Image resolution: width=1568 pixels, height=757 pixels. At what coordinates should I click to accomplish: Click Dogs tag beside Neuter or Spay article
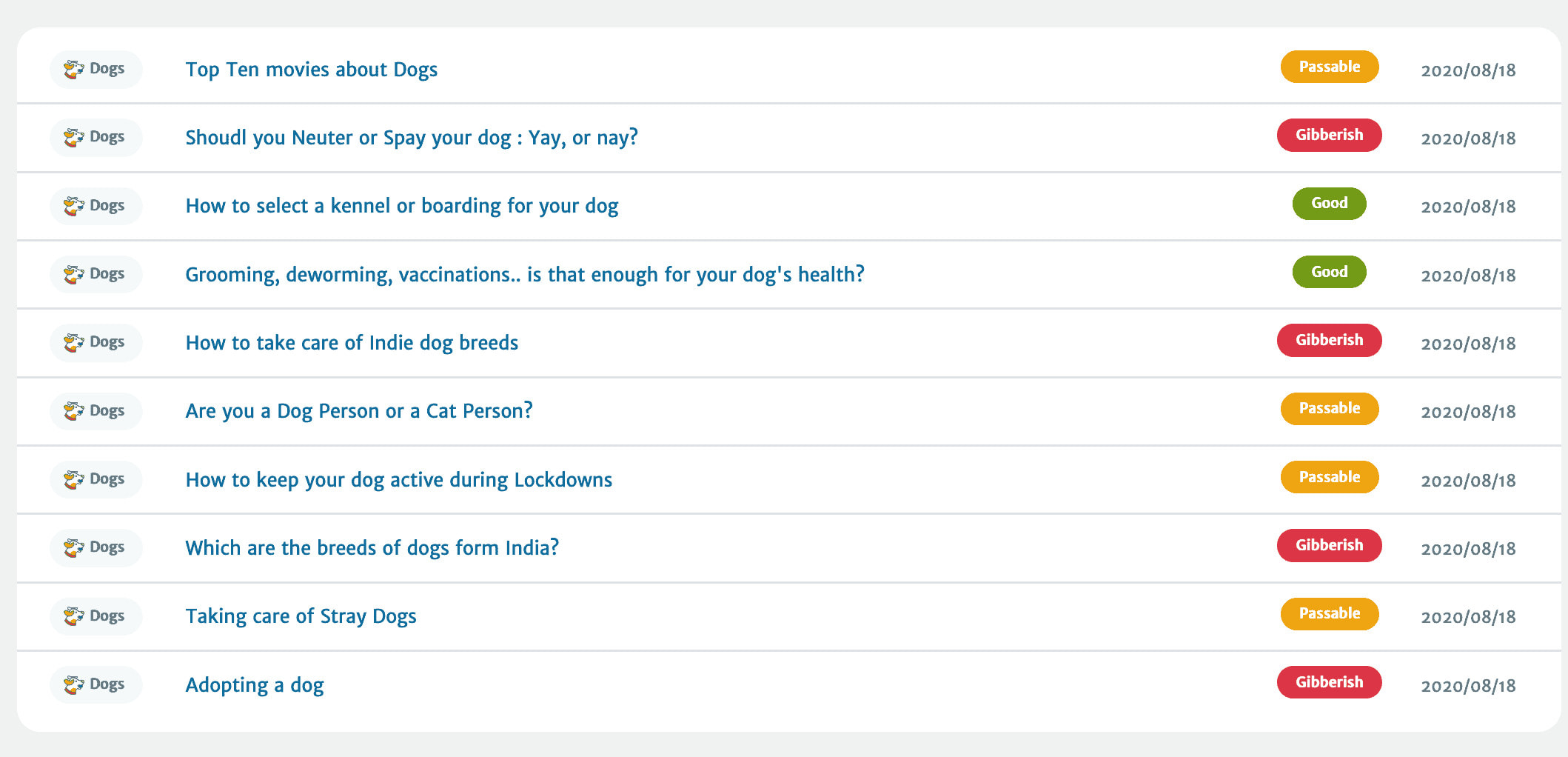coord(96,138)
